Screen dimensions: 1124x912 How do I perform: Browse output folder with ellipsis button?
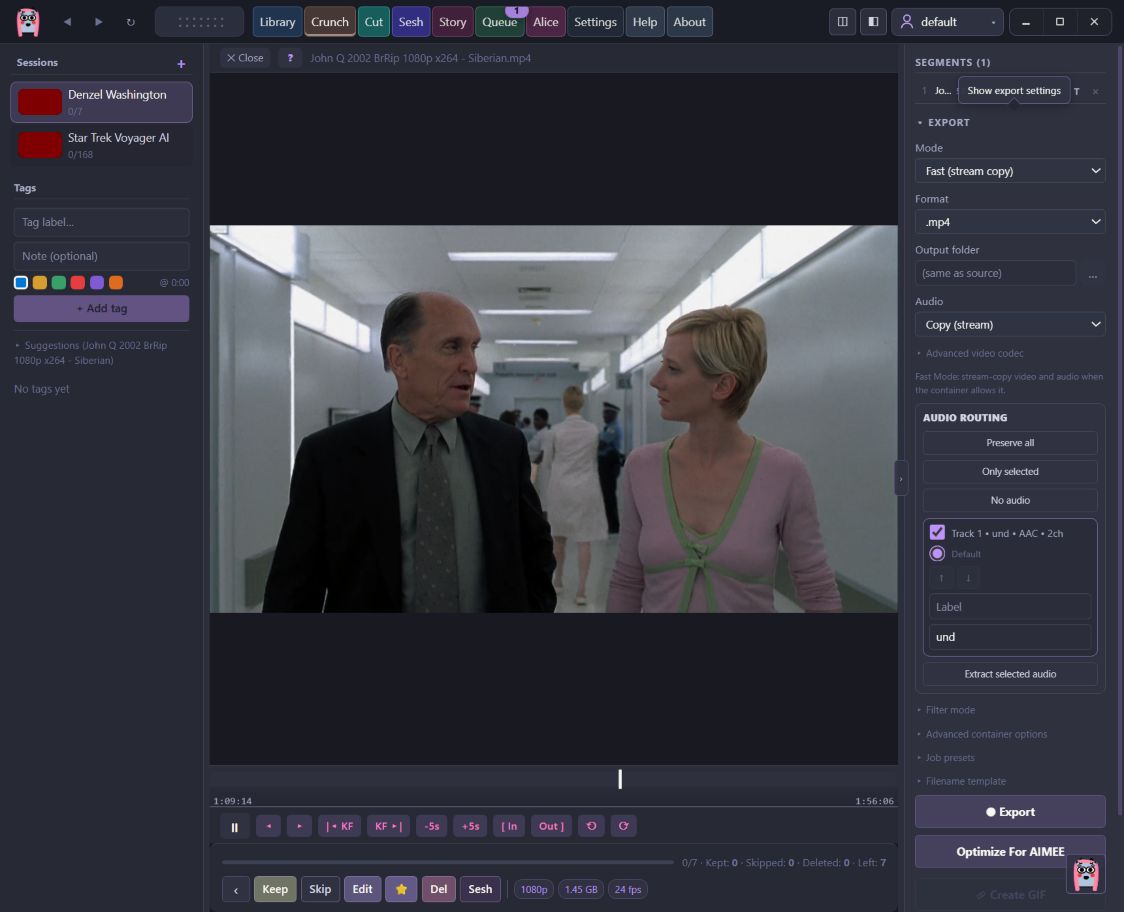[1092, 274]
